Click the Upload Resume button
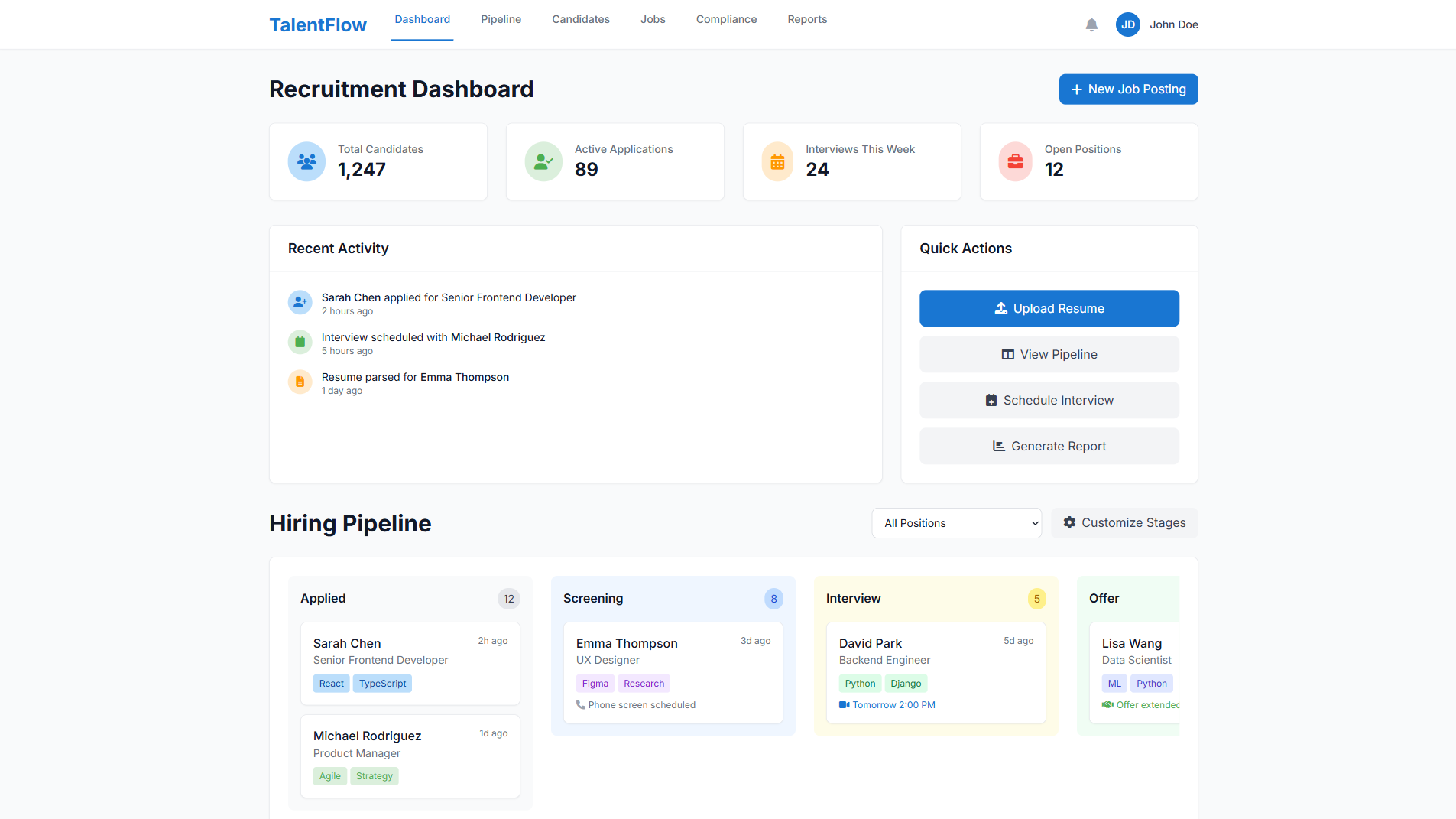The height and width of the screenshot is (819, 1456). (x=1049, y=308)
